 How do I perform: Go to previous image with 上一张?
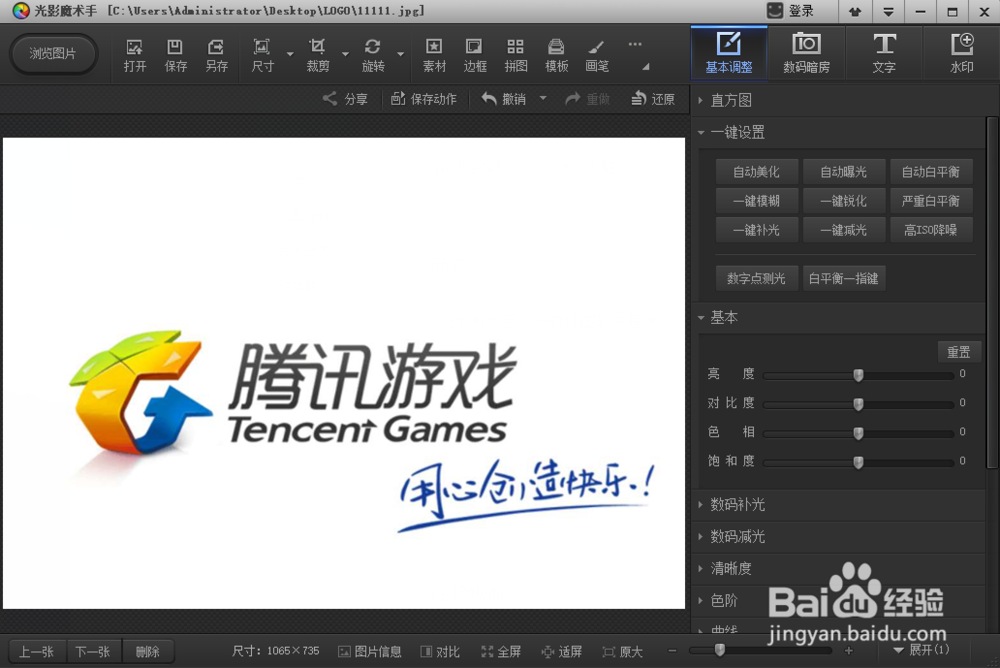(x=37, y=651)
